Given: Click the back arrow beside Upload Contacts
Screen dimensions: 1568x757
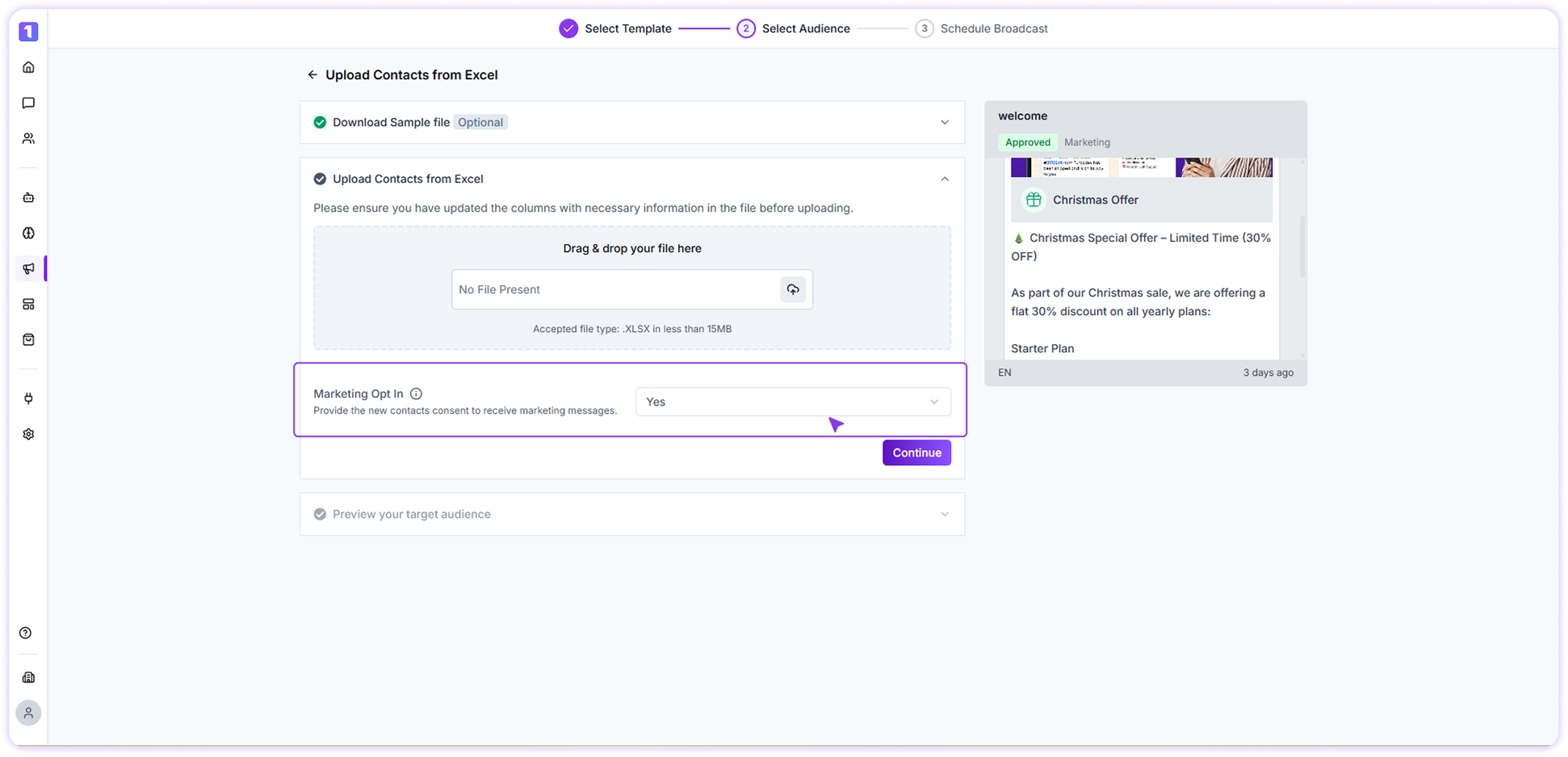Looking at the screenshot, I should tap(312, 74).
